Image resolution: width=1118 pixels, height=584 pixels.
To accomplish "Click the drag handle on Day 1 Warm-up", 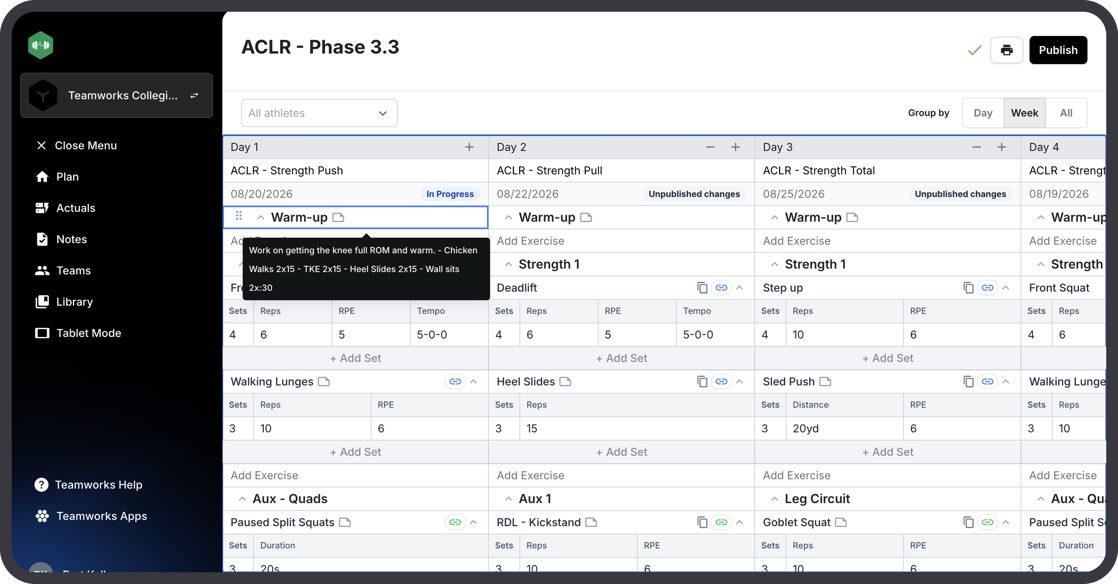I will click(239, 216).
